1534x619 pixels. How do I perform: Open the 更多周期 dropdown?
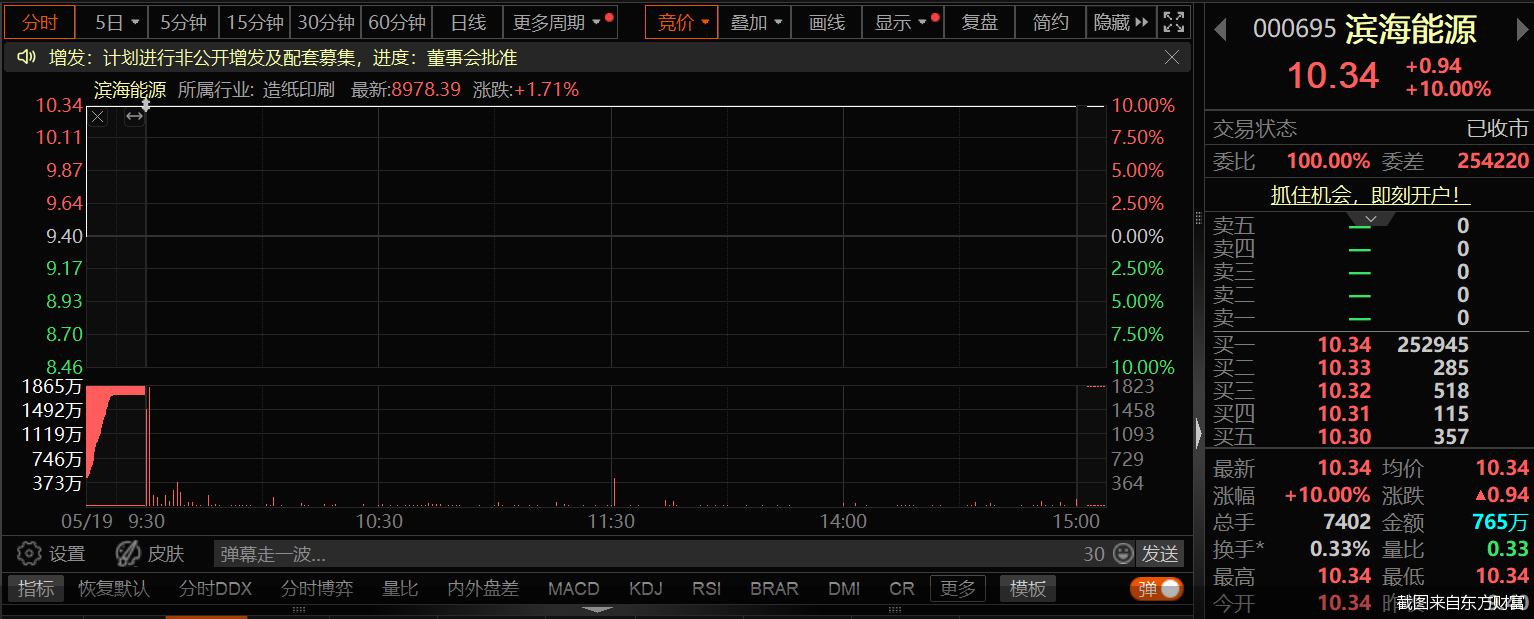[559, 22]
